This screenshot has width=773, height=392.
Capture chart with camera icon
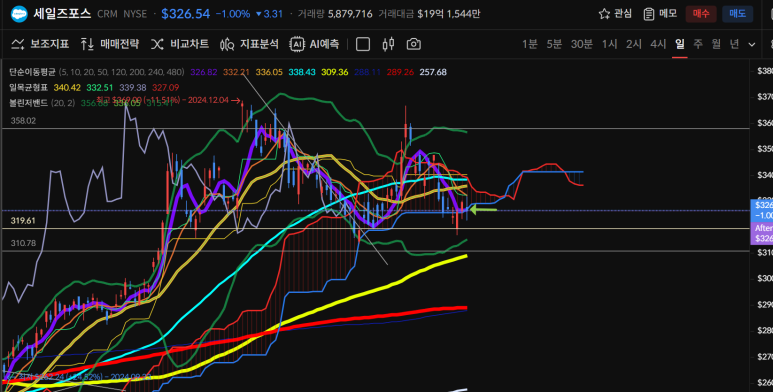coord(414,44)
